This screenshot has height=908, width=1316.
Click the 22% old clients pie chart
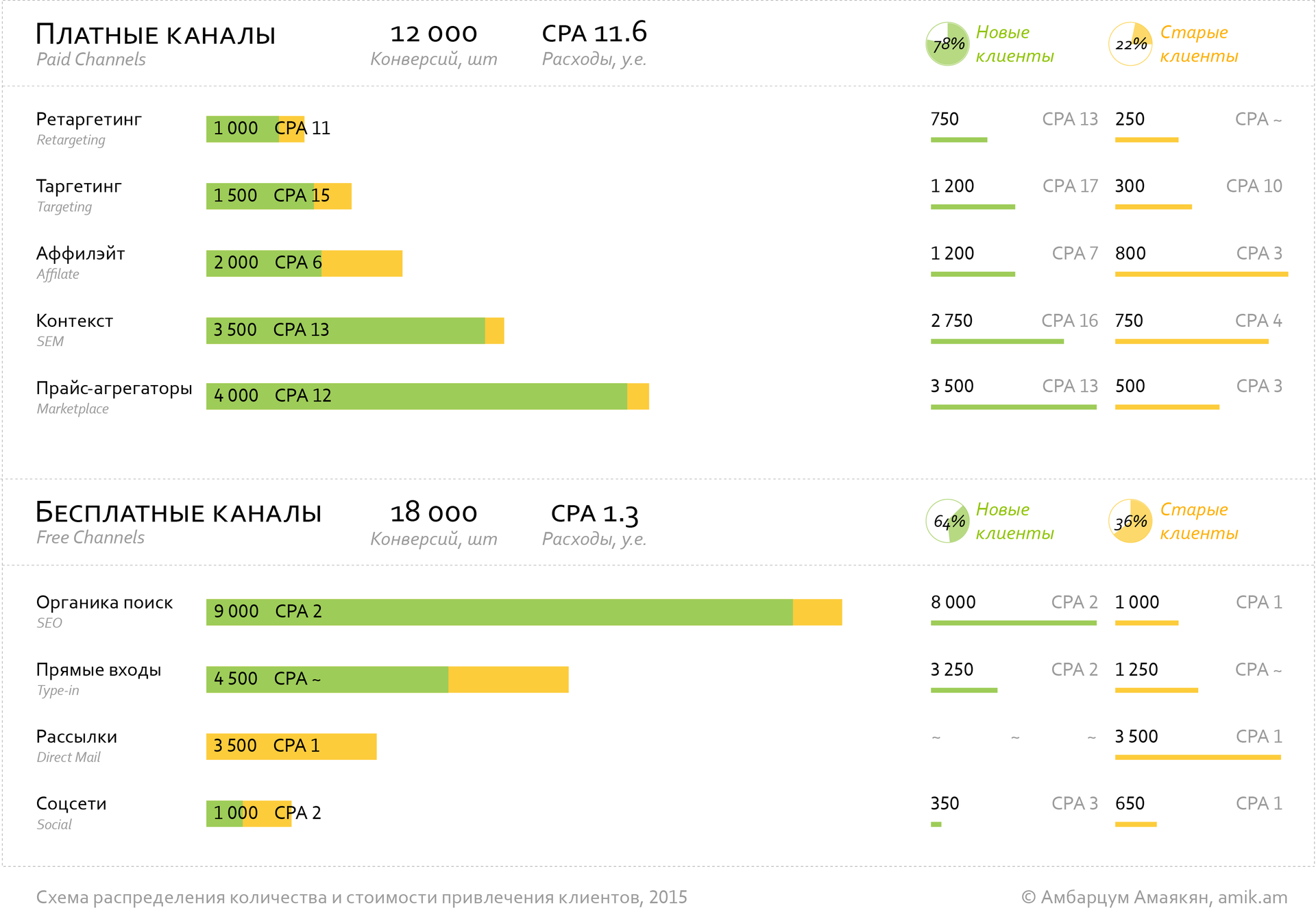[x=1130, y=44]
